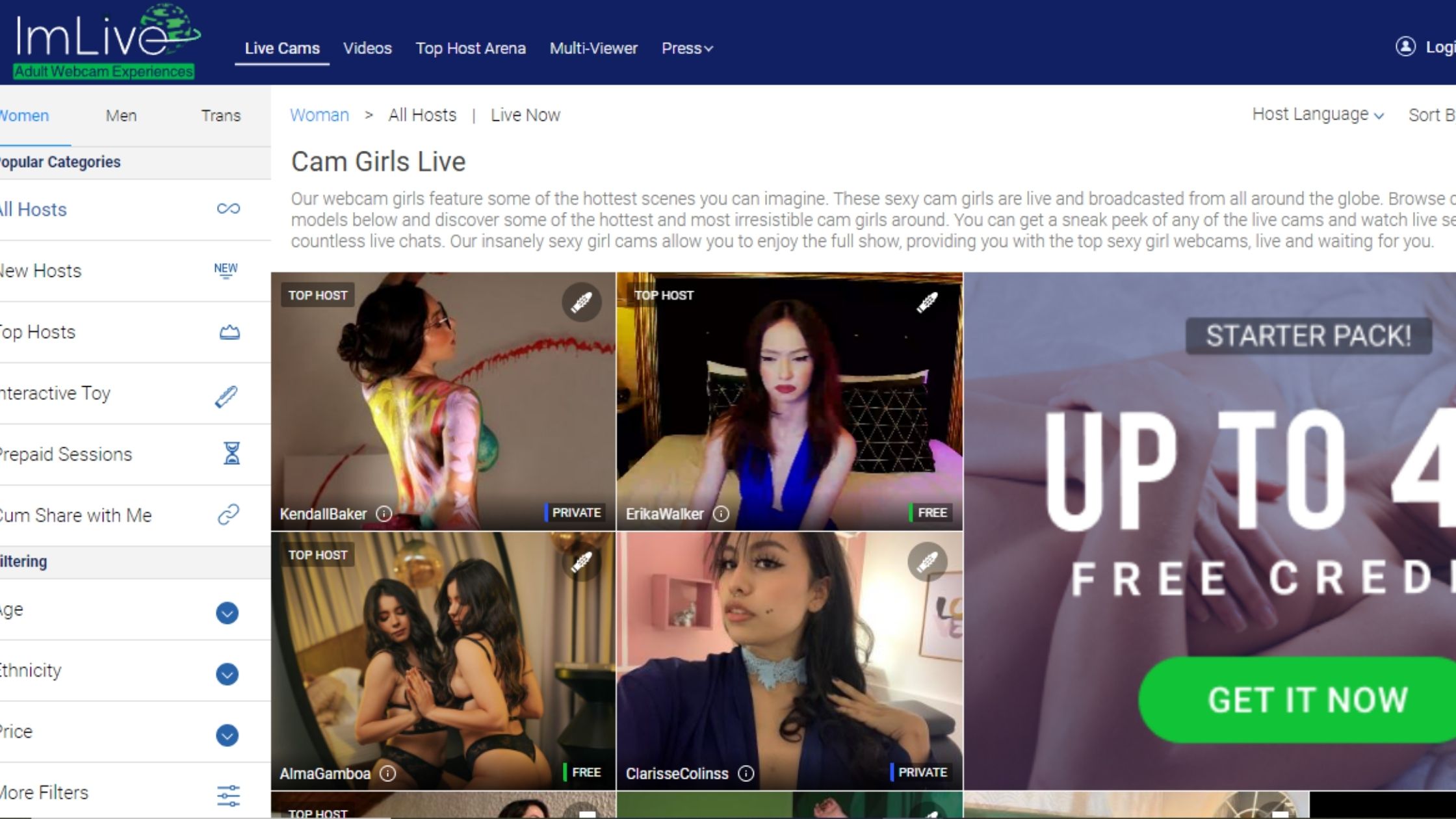Click the user account icon in header
Viewport: 1456px width, 819px height.
click(x=1405, y=47)
